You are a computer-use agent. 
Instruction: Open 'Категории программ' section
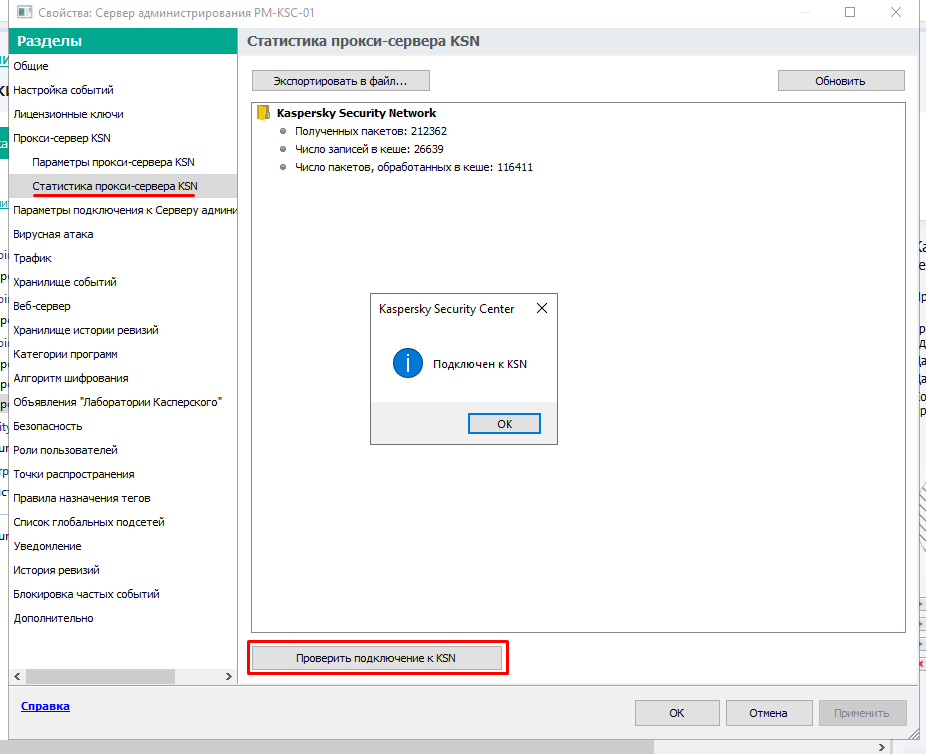tap(123, 354)
